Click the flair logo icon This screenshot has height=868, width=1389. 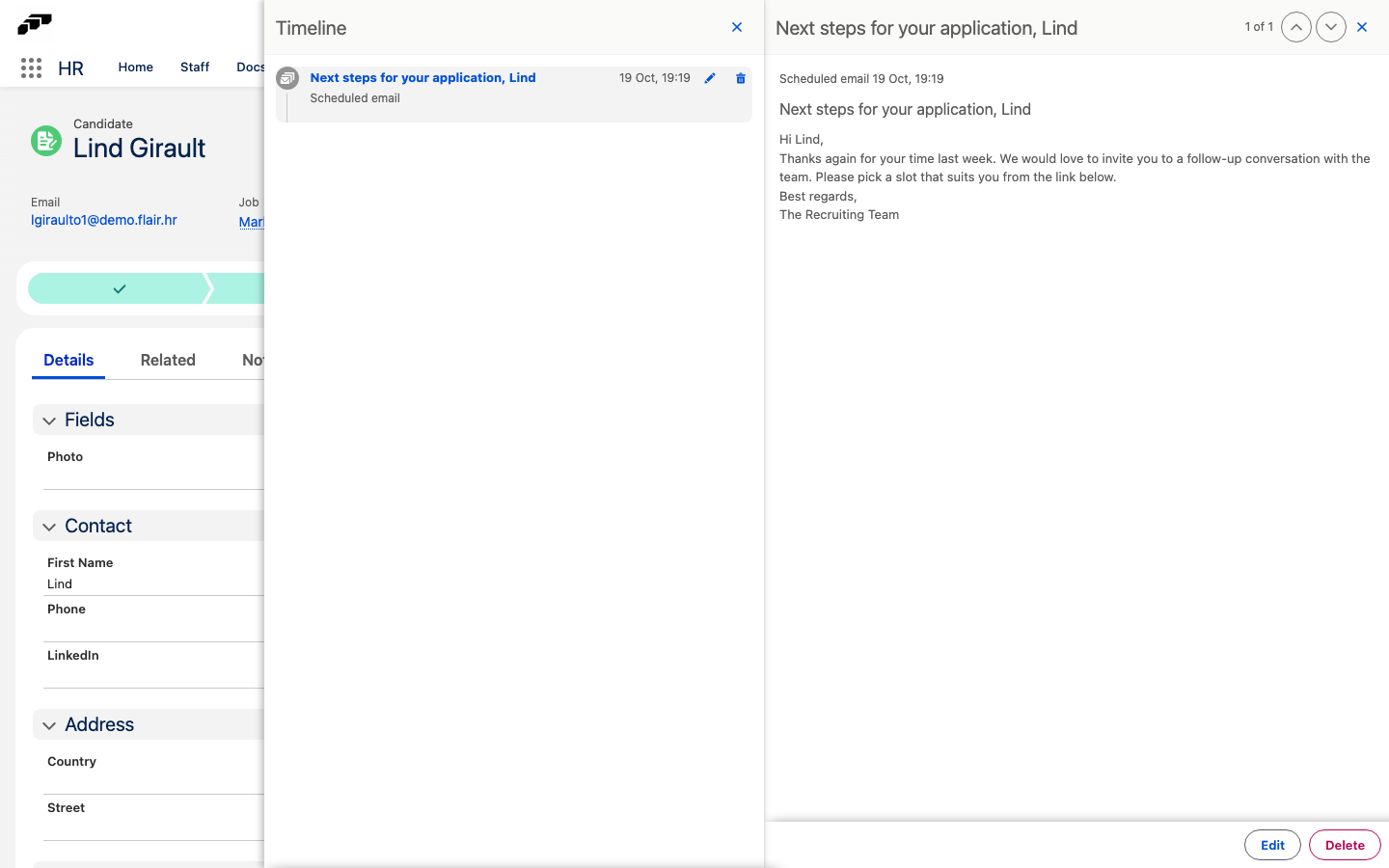coord(35,23)
